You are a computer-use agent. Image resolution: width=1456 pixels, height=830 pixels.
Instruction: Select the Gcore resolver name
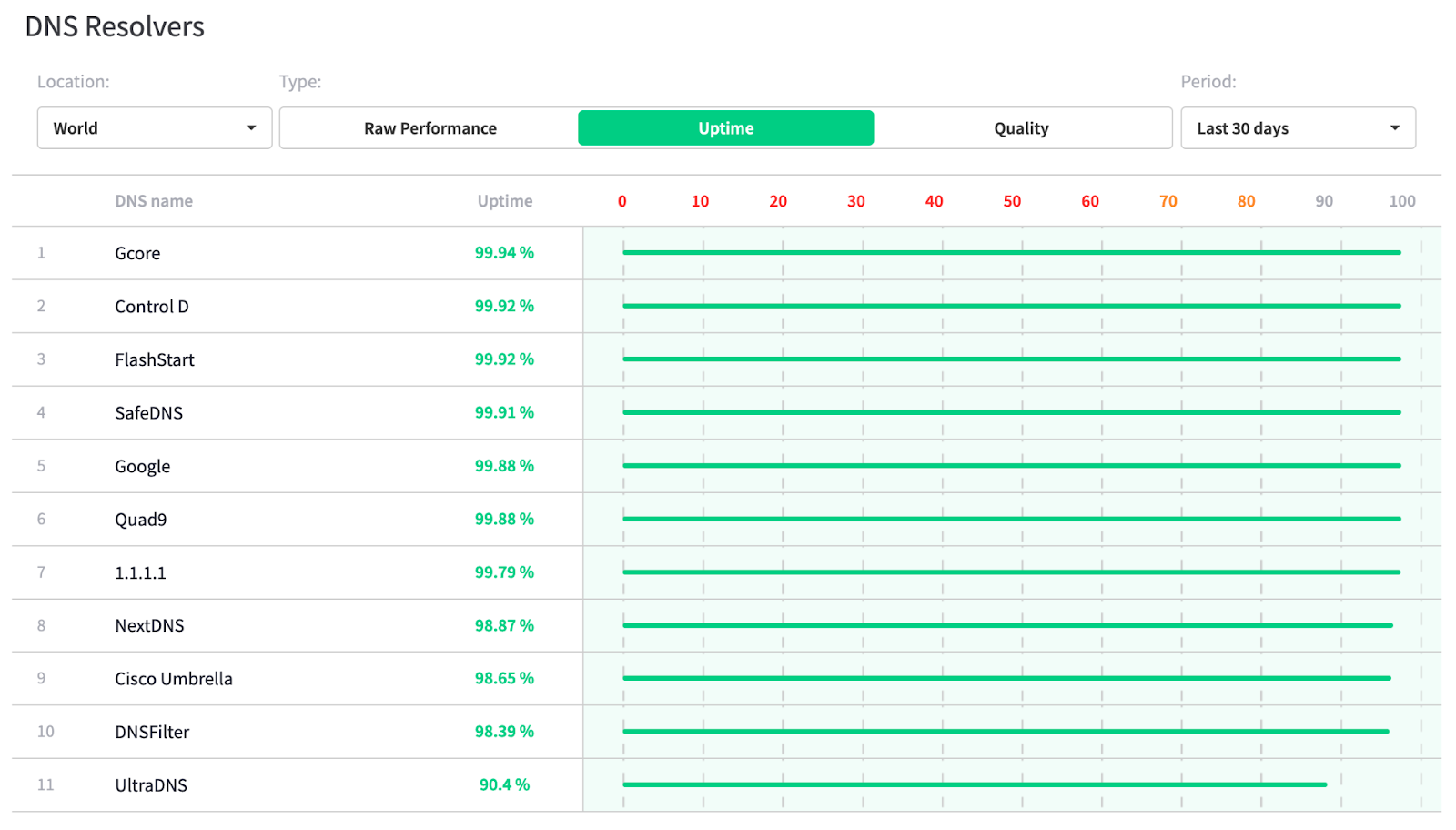pos(137,253)
